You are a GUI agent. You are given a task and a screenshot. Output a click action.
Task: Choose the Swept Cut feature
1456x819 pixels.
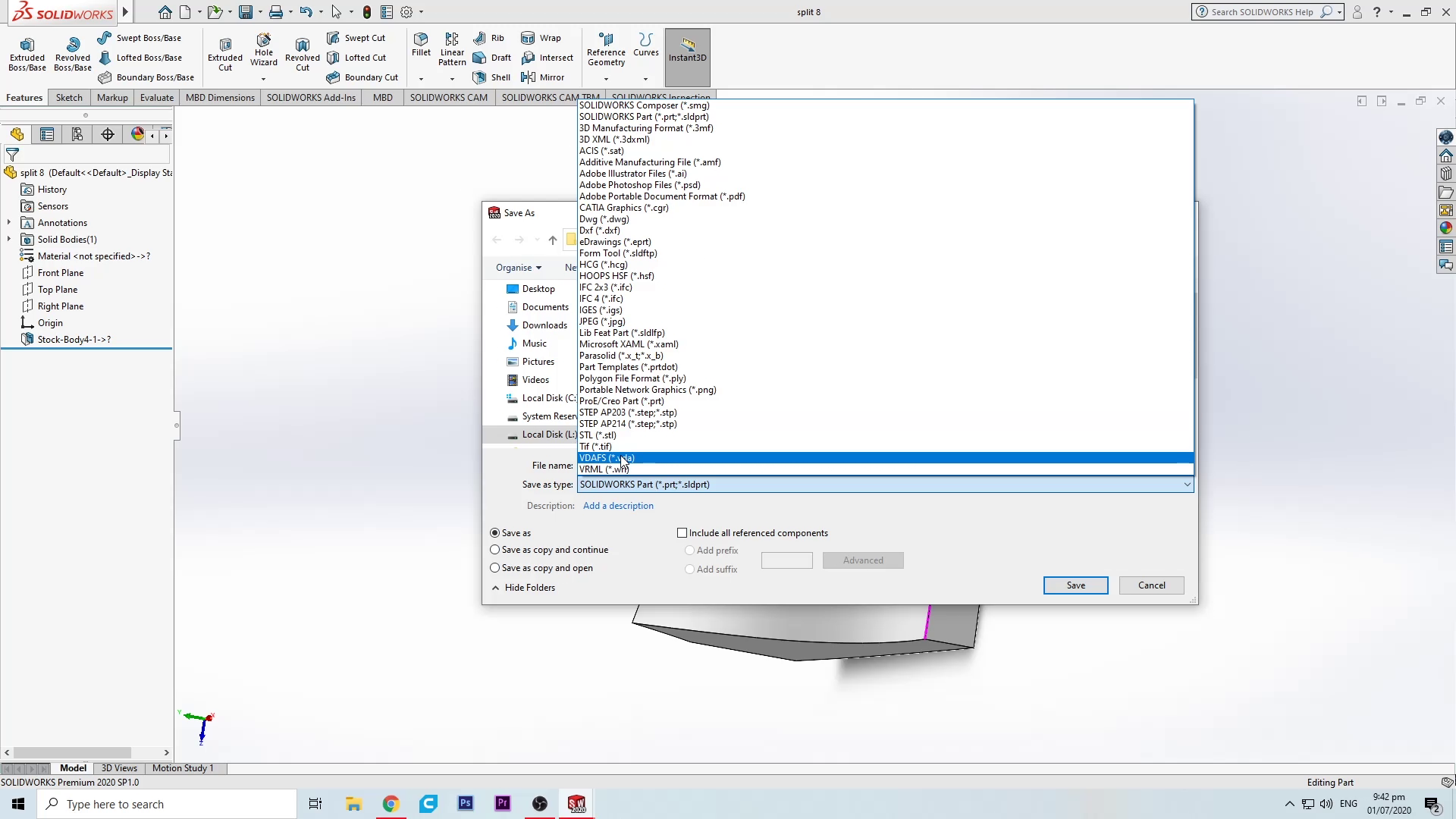(x=356, y=38)
